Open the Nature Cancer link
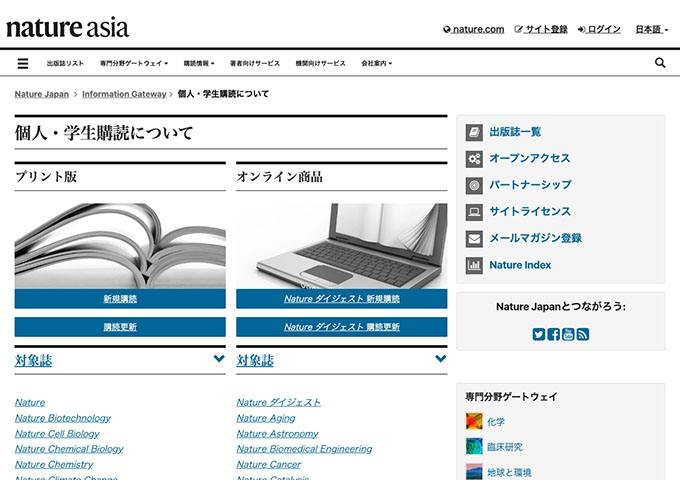Image resolution: width=680 pixels, height=480 pixels. [x=269, y=464]
